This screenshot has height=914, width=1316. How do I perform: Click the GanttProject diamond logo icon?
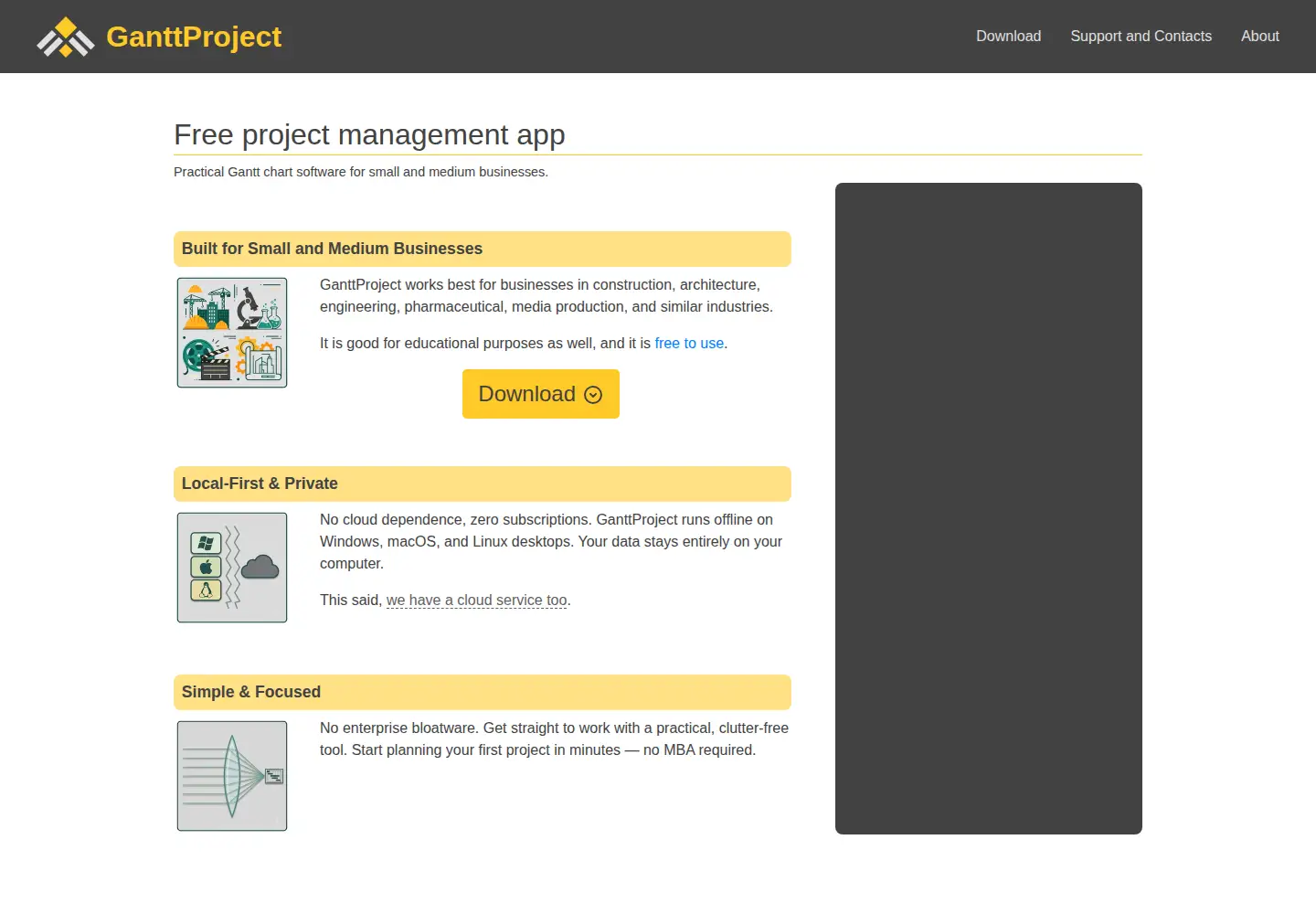coord(66,37)
